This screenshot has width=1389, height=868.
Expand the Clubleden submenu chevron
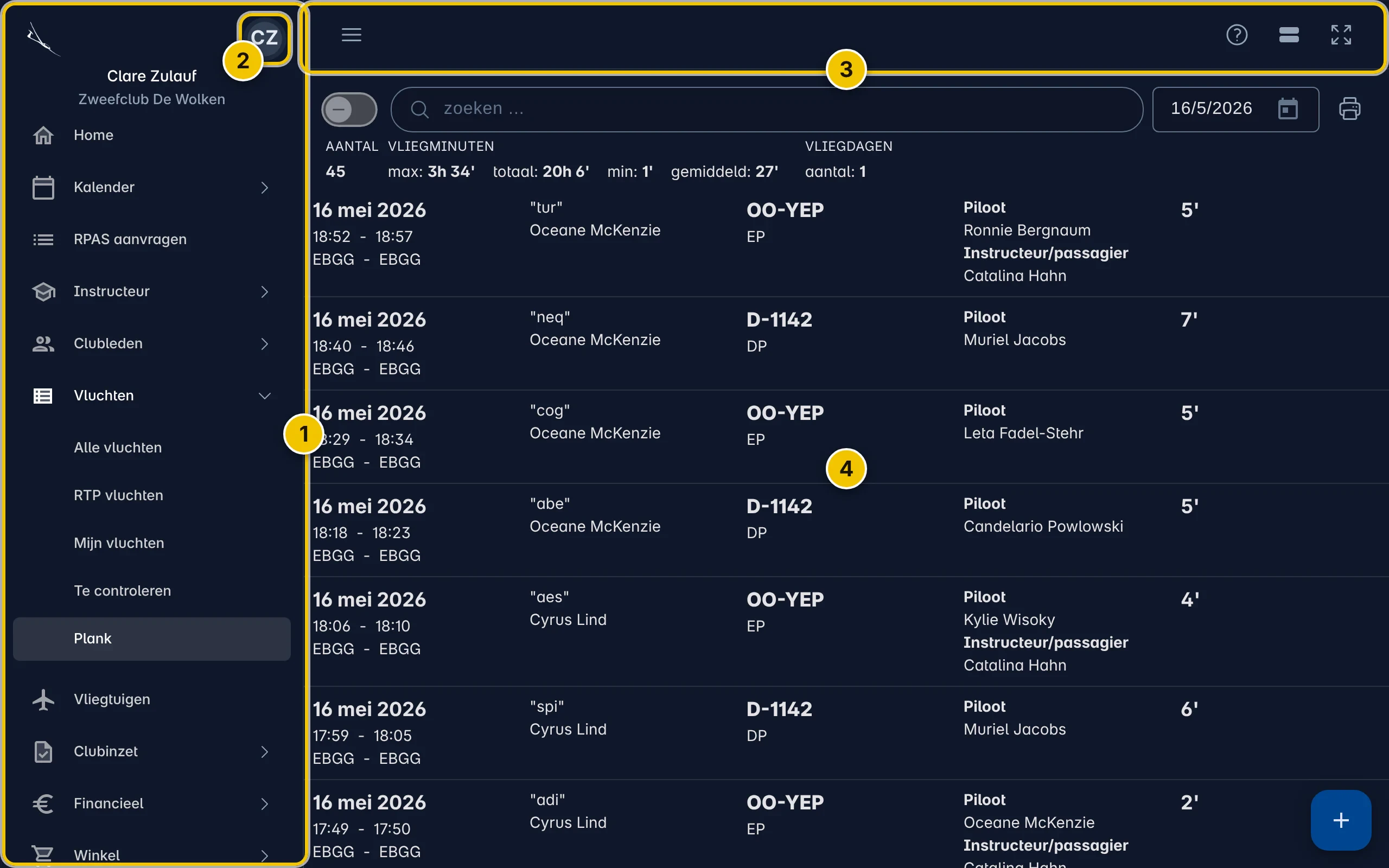[x=264, y=344]
